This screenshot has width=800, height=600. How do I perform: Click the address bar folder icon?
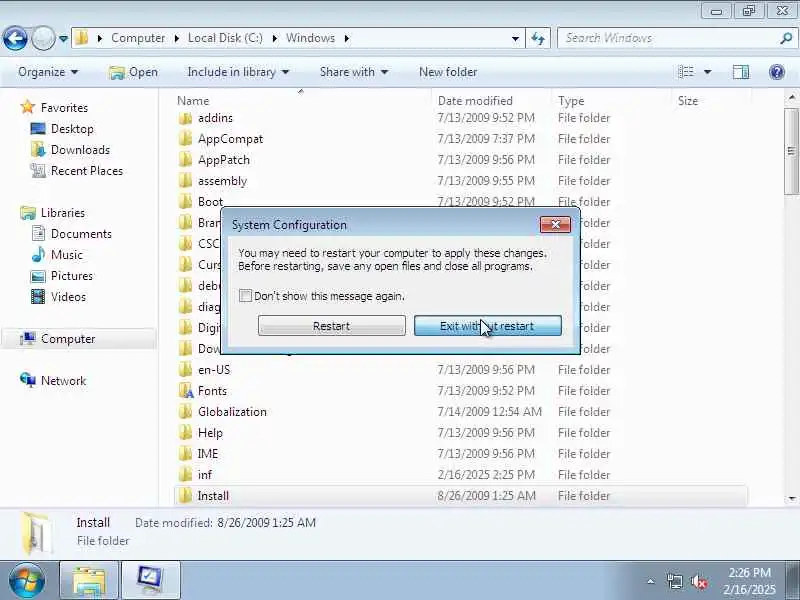coord(82,38)
